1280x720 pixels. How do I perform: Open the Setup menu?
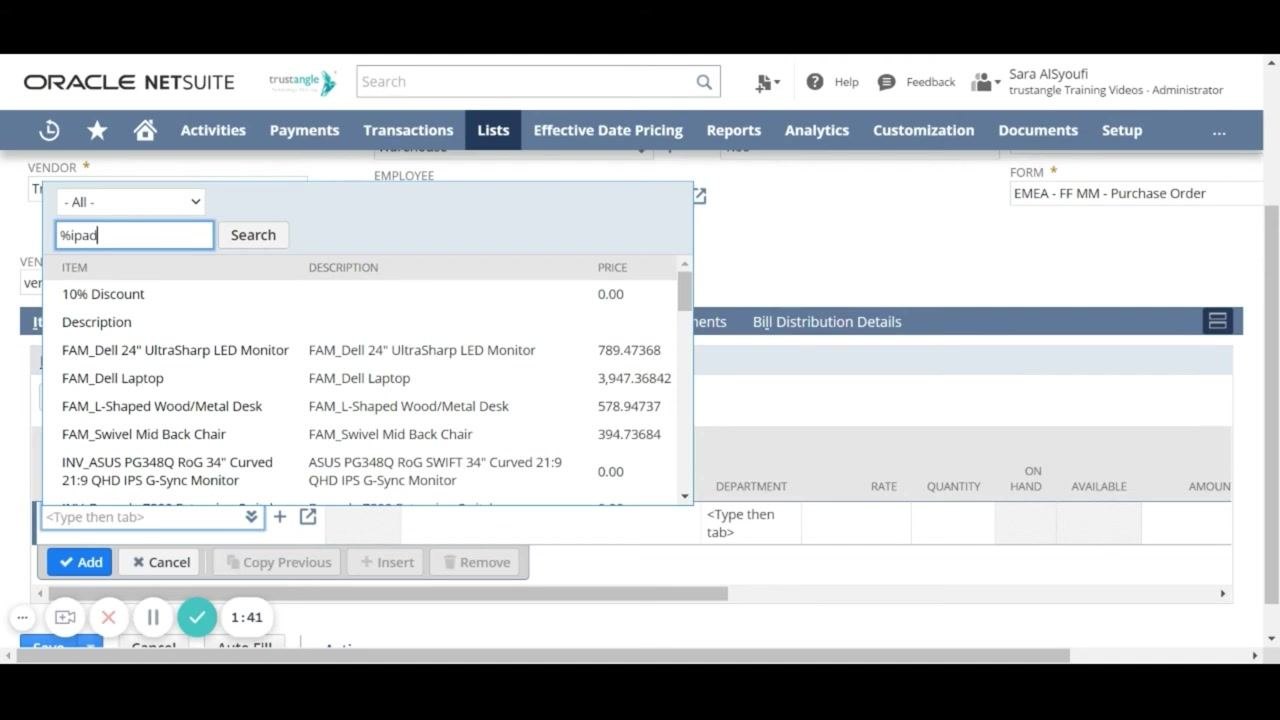(1122, 130)
